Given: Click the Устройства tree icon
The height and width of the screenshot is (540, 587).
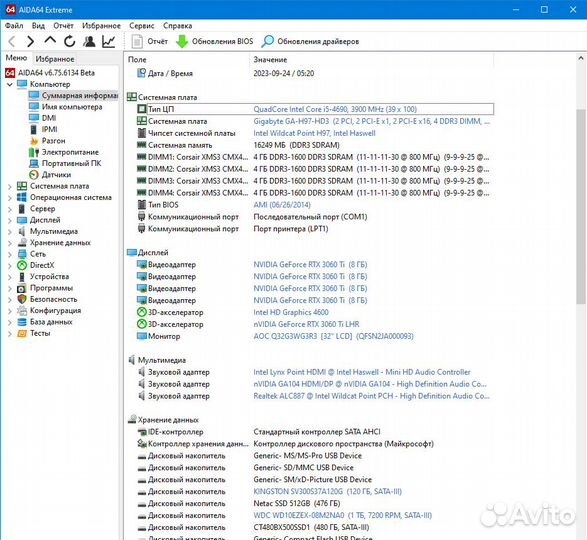Looking at the screenshot, I should pyautogui.click(x=22, y=276).
